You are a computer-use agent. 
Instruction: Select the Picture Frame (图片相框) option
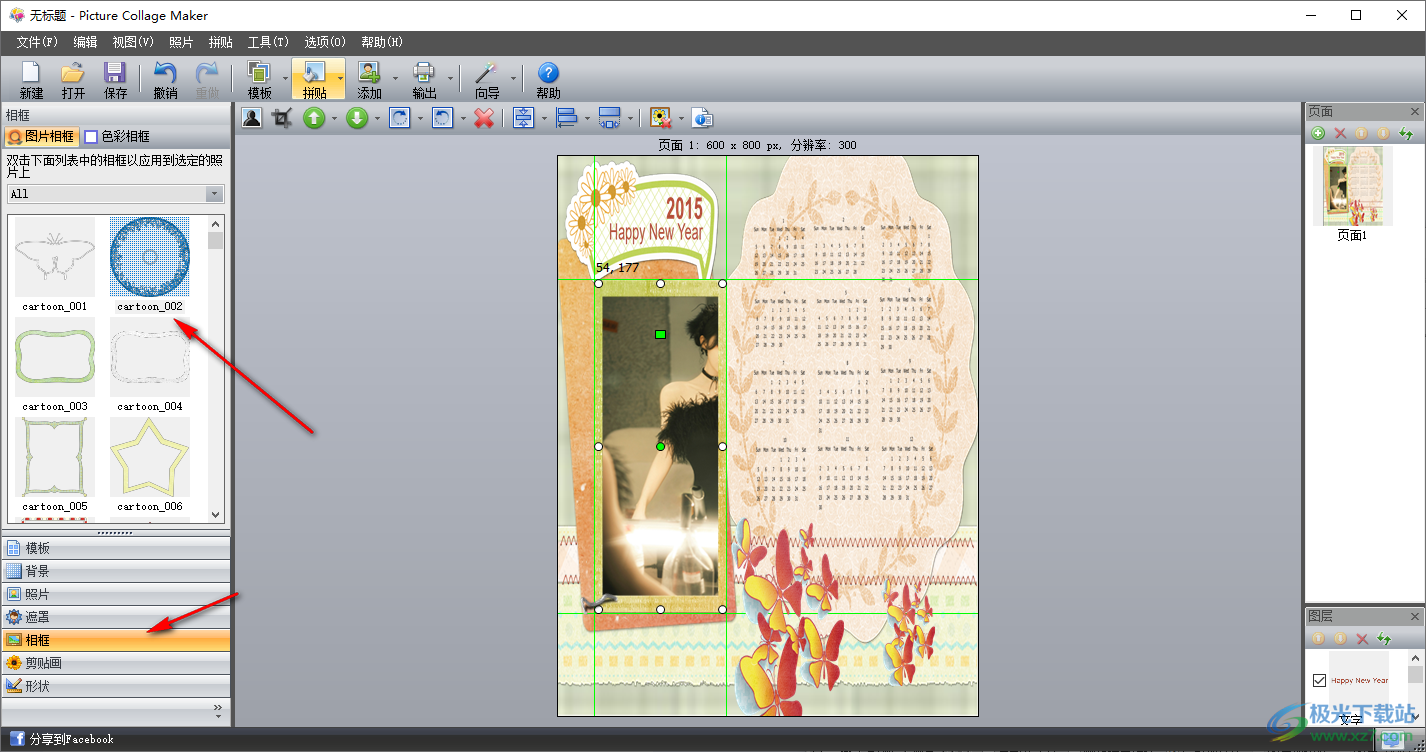coord(40,136)
